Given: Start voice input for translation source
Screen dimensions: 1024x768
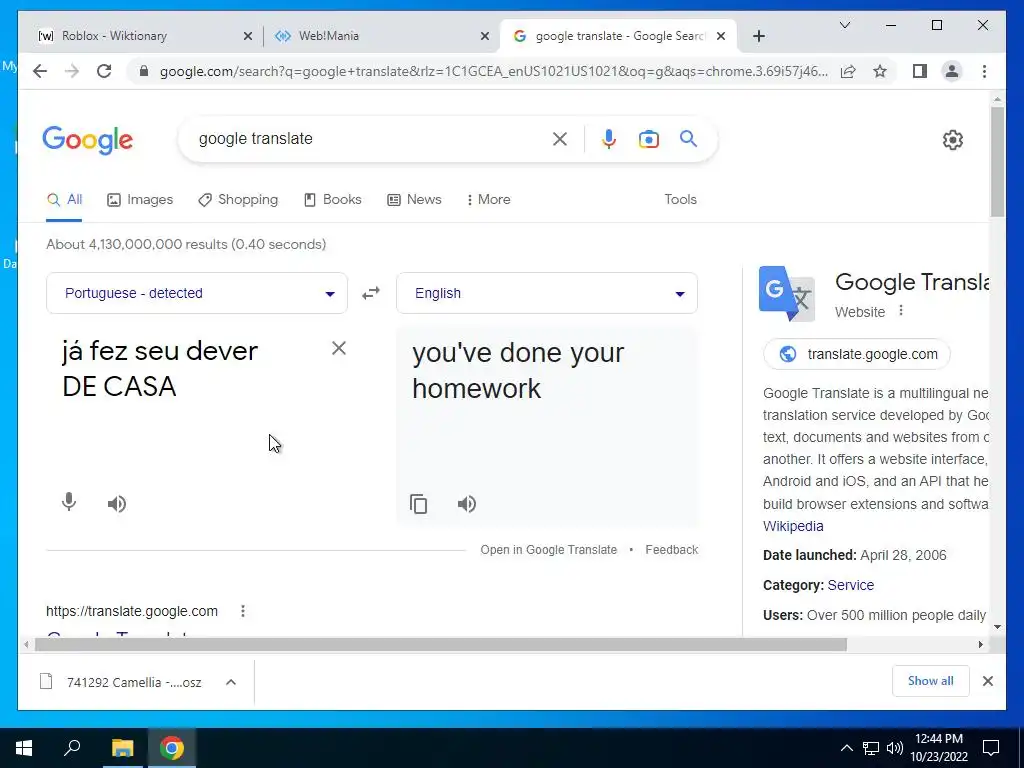Looking at the screenshot, I should point(69,502).
